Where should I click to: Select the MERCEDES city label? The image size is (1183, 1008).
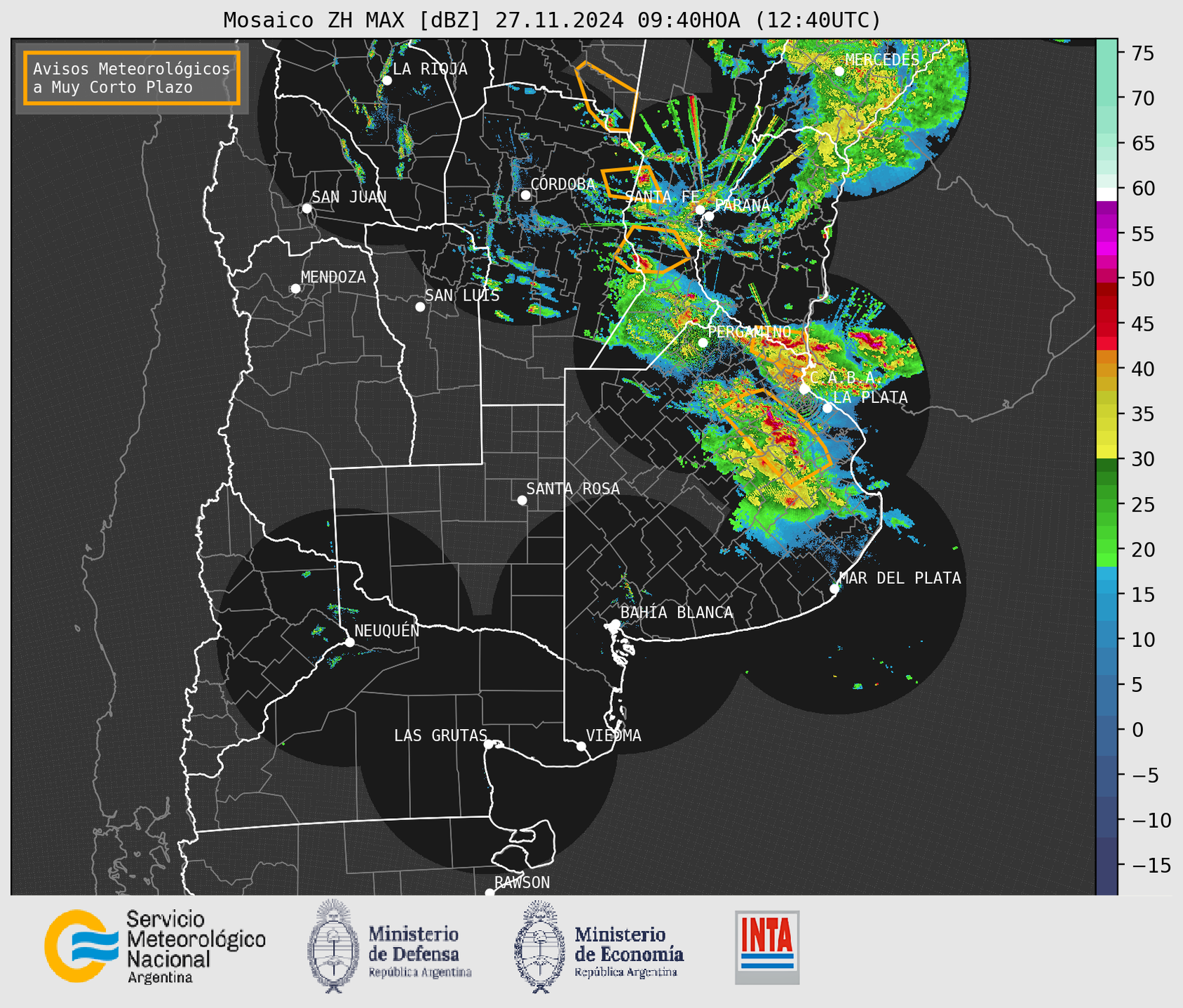(x=882, y=60)
